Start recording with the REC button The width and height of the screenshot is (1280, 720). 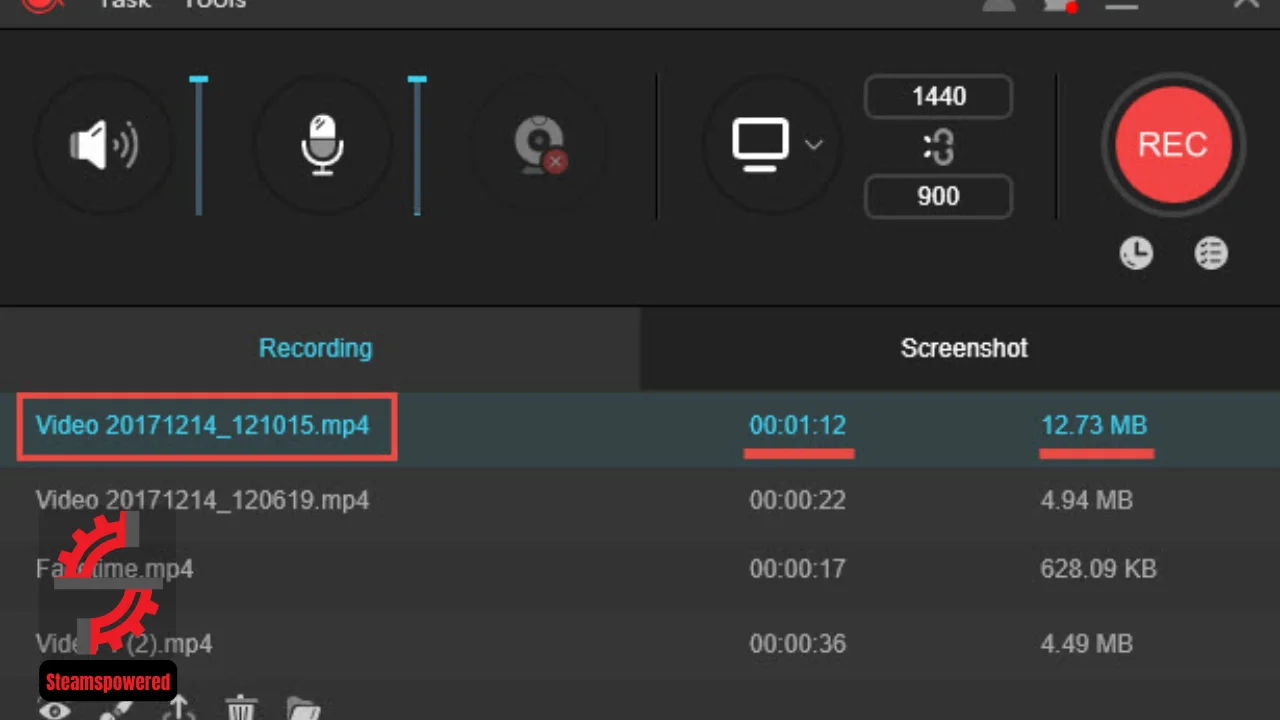(x=1173, y=145)
